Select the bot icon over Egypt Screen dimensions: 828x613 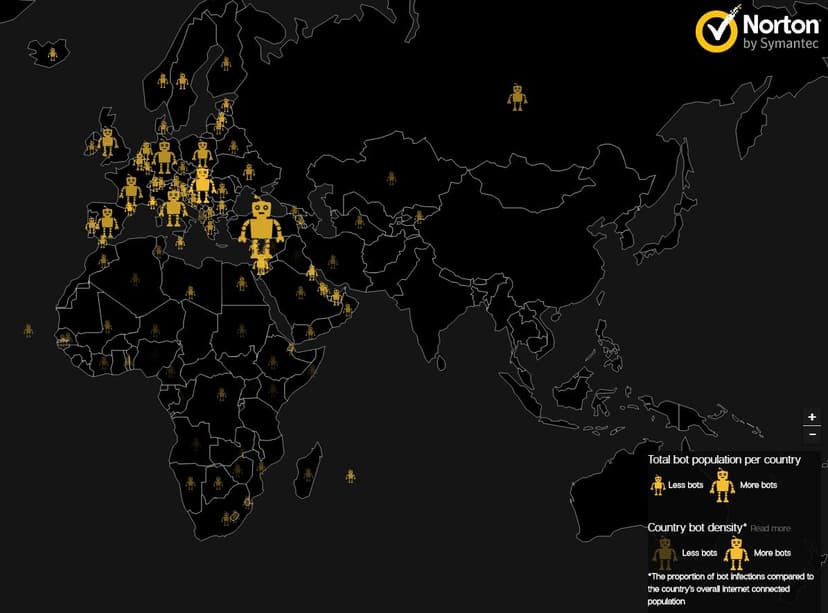click(x=241, y=284)
